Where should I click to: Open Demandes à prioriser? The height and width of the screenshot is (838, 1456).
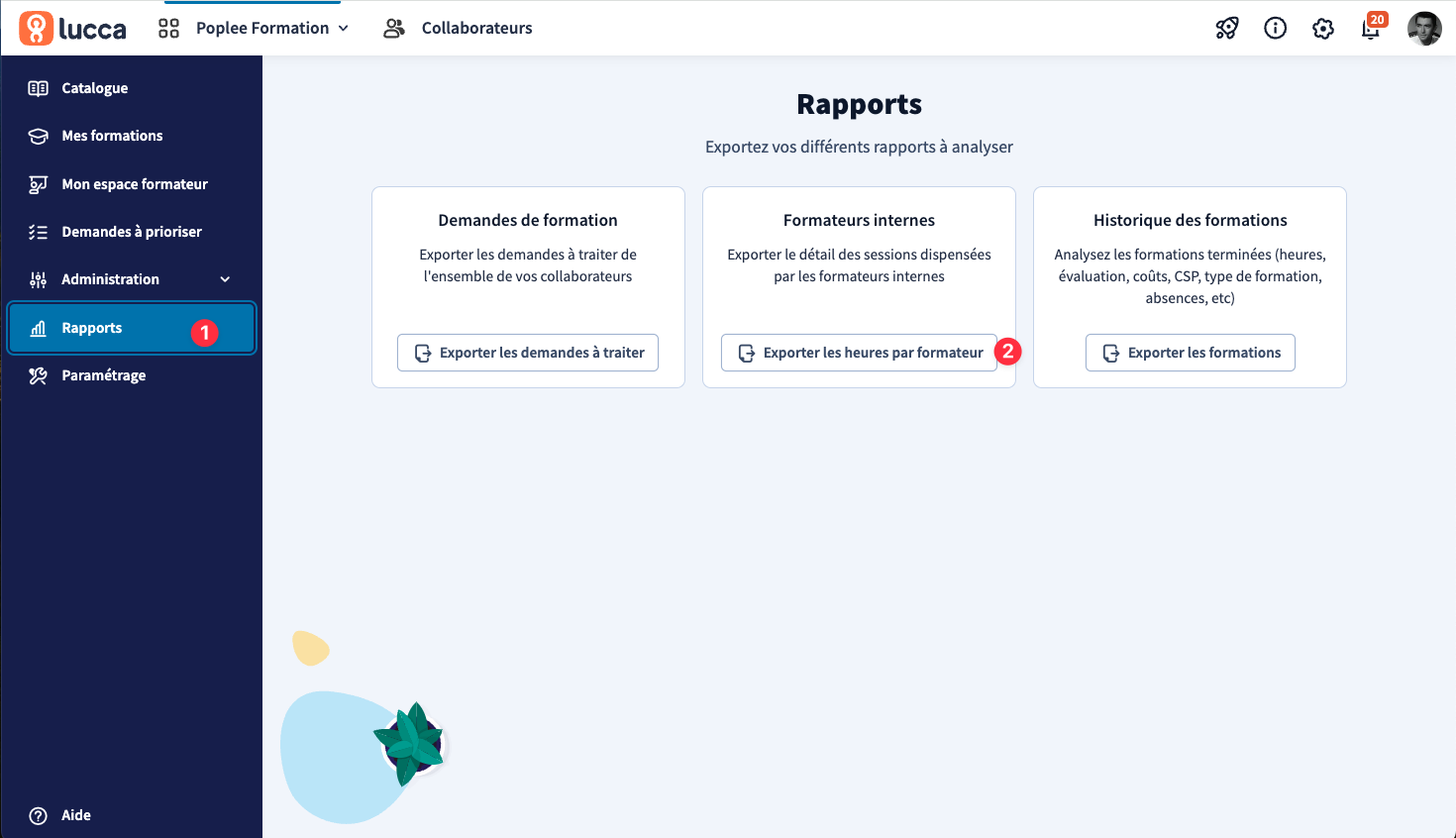[131, 232]
